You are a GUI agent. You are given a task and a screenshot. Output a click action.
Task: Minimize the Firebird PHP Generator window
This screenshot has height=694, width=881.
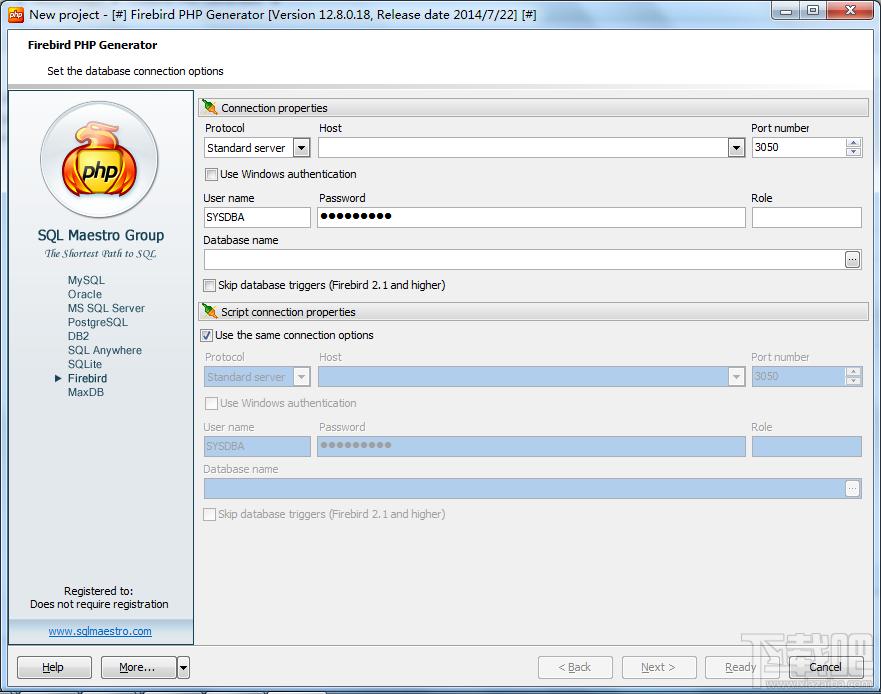(x=786, y=11)
